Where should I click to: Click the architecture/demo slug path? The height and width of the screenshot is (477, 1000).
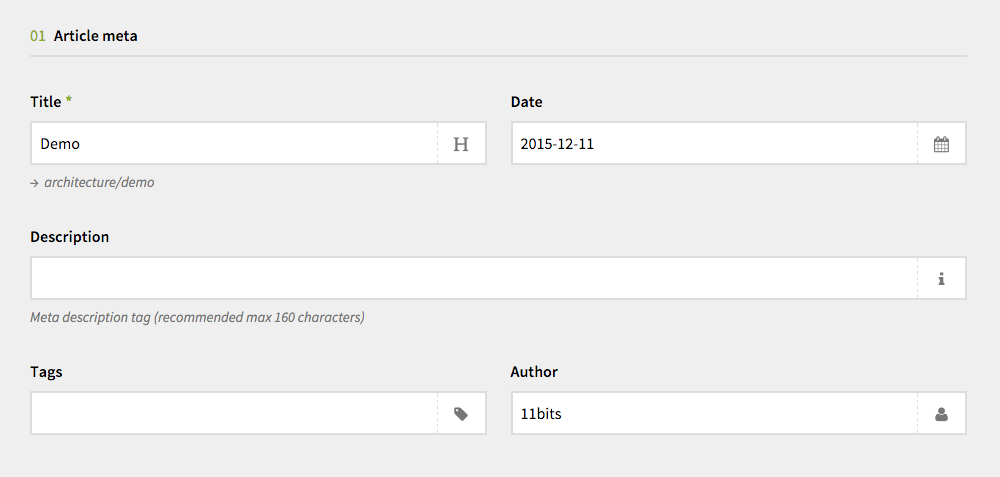pos(99,182)
